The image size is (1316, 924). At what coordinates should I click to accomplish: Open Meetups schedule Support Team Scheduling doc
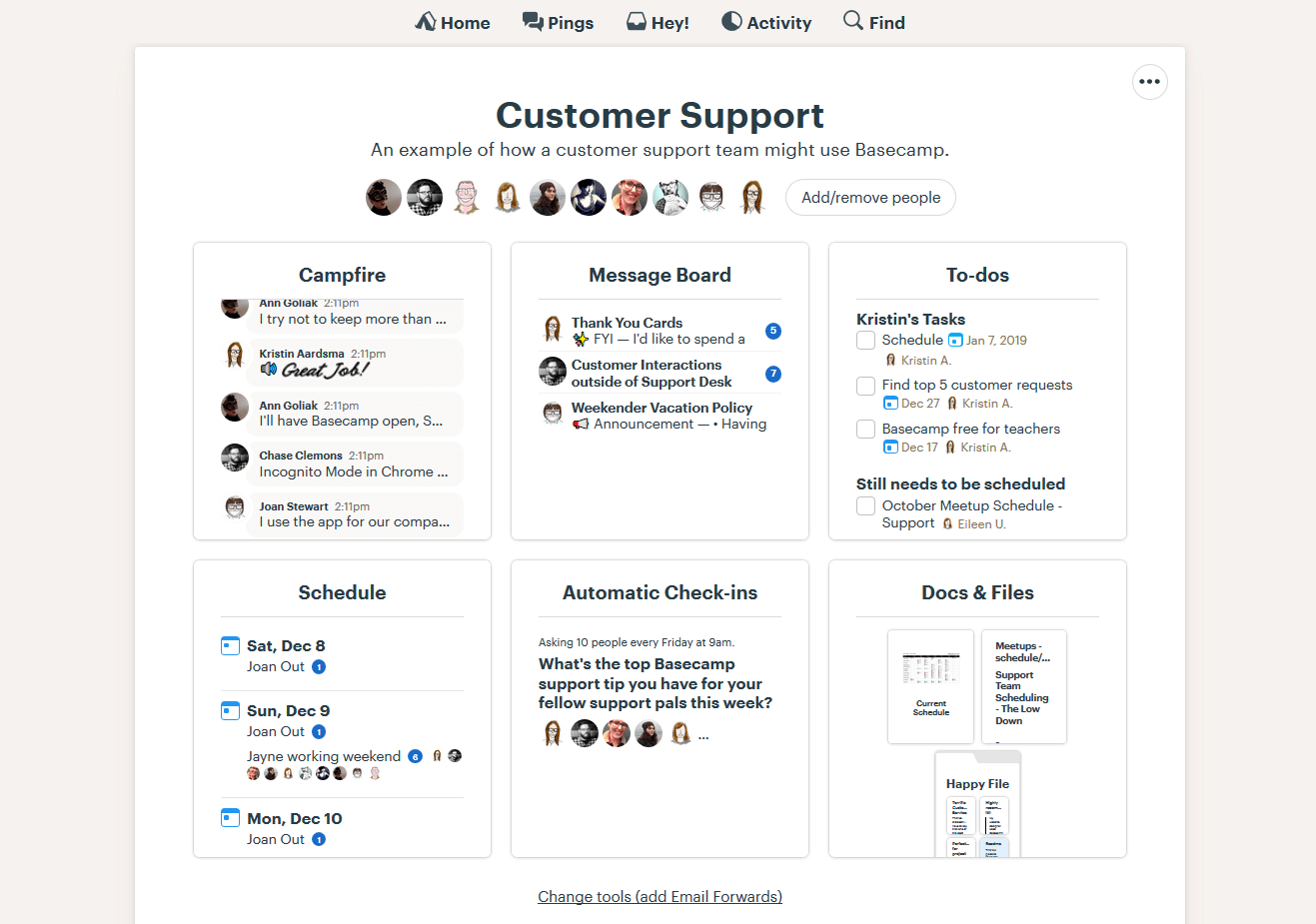click(x=1023, y=686)
